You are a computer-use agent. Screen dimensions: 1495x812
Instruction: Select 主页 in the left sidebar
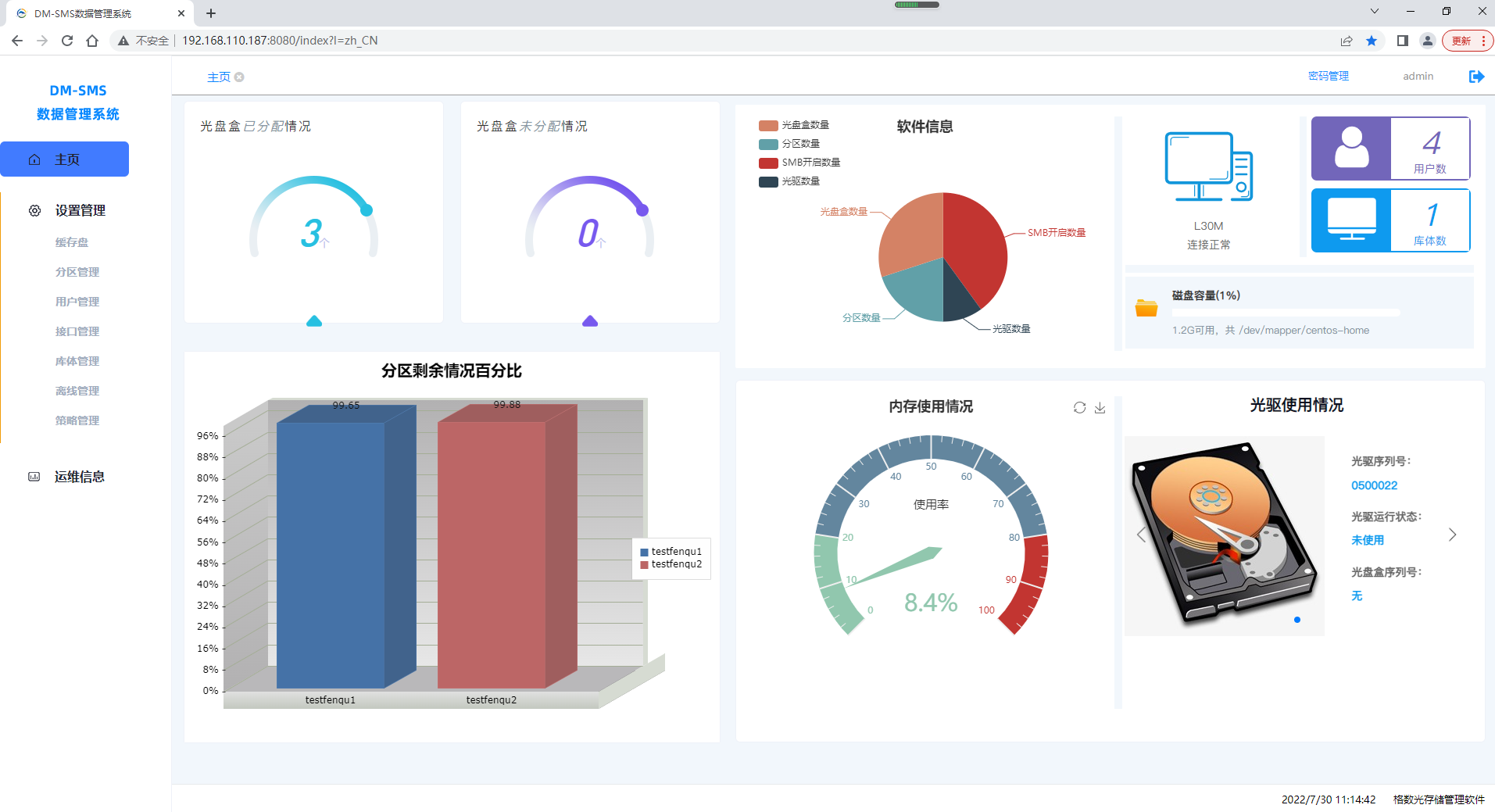65,159
